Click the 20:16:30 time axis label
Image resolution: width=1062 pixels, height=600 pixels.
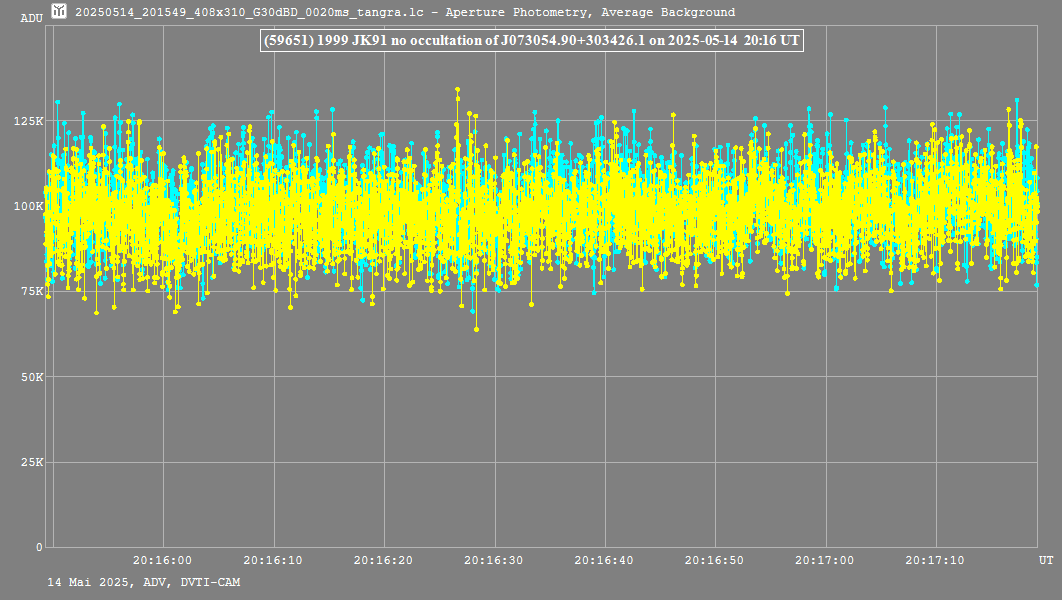(494, 561)
